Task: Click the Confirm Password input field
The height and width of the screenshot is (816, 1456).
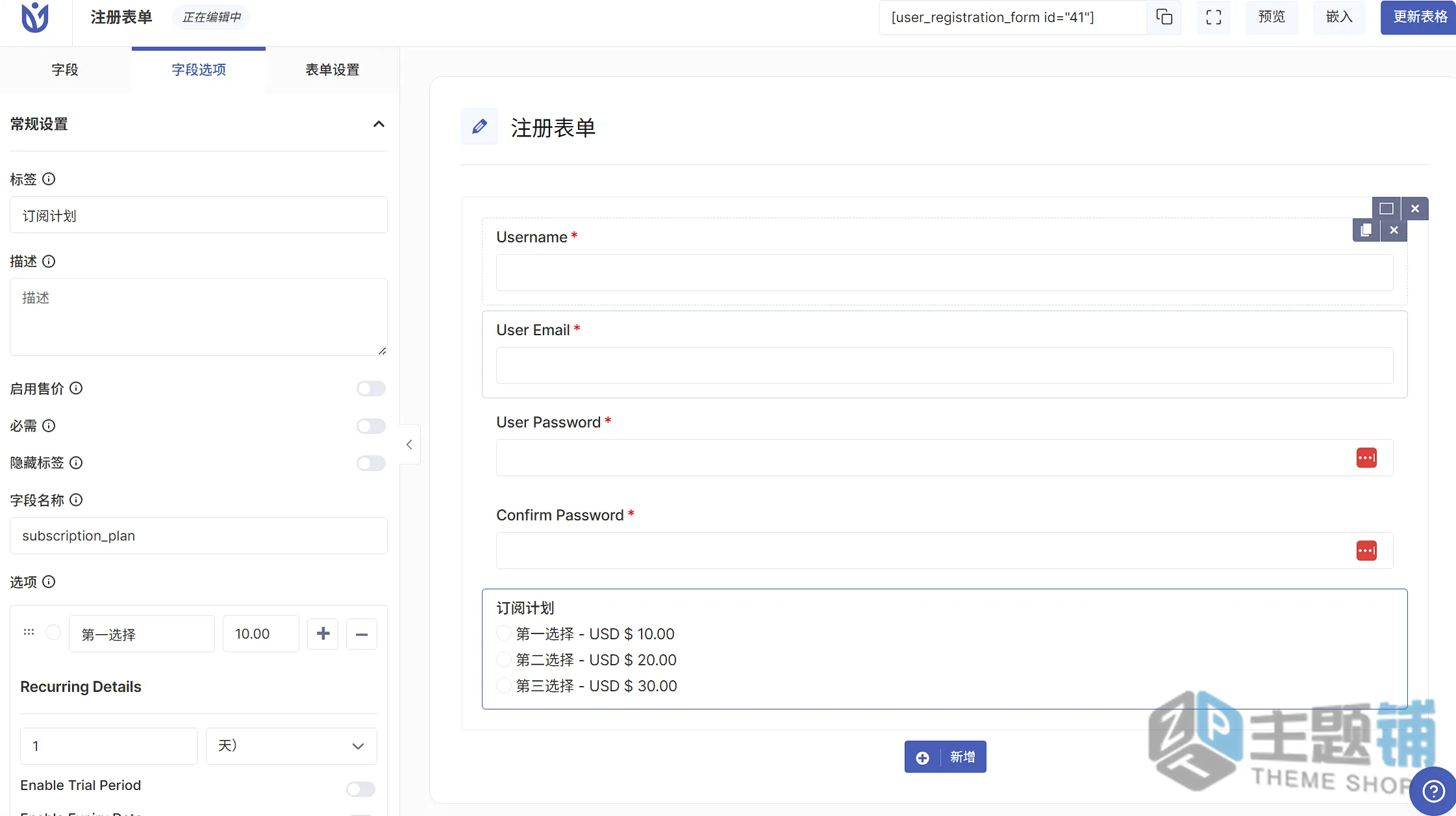Action: [944, 551]
